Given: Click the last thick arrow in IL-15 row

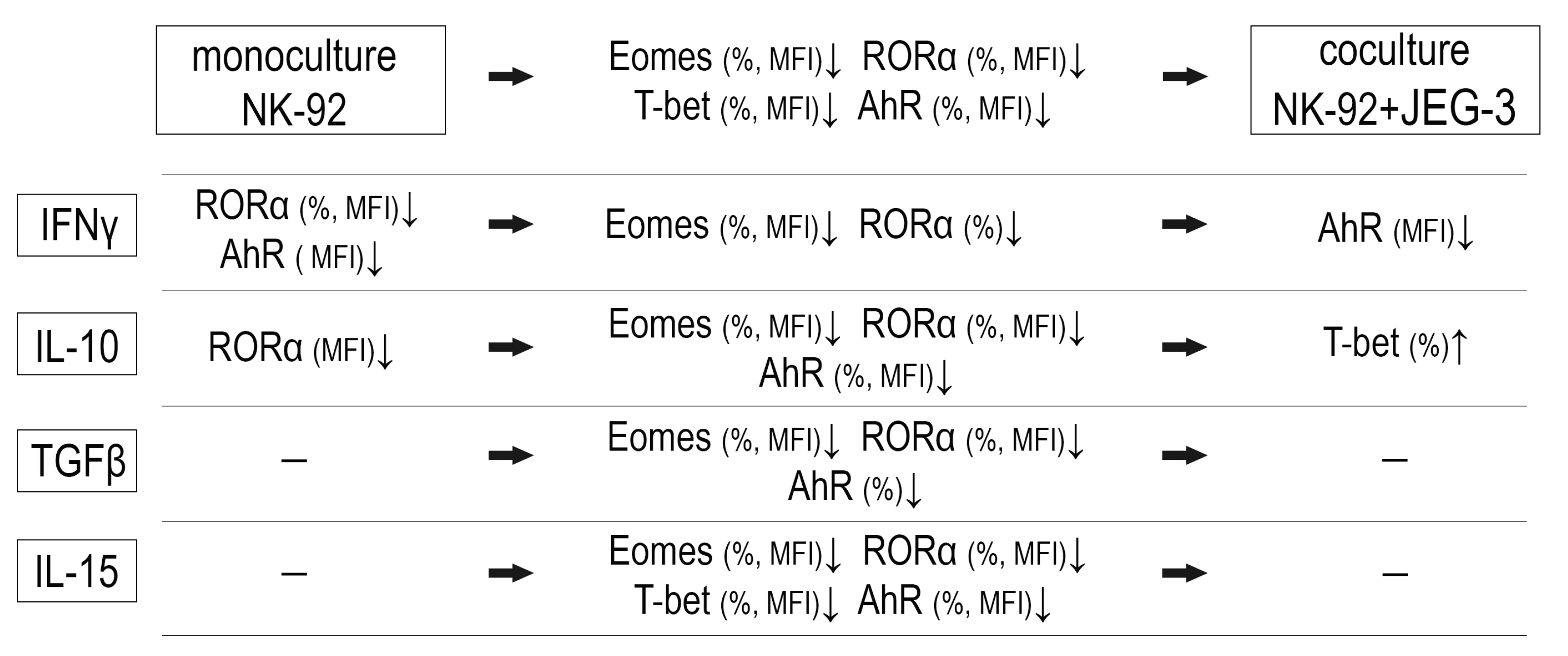Looking at the screenshot, I should (x=1184, y=573).
